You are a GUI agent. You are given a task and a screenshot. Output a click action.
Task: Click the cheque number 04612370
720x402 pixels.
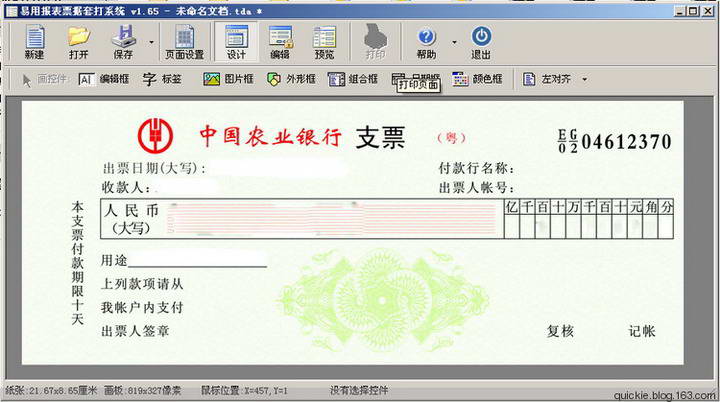[x=626, y=142]
